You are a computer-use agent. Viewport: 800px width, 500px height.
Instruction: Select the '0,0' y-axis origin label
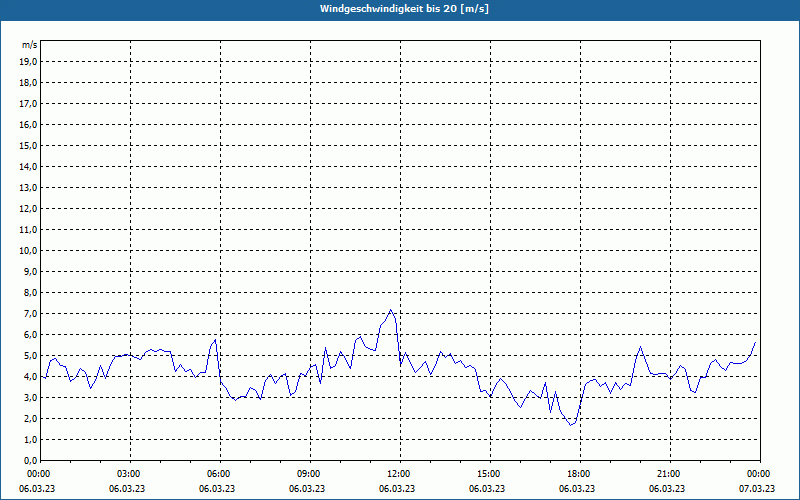(x=31, y=461)
